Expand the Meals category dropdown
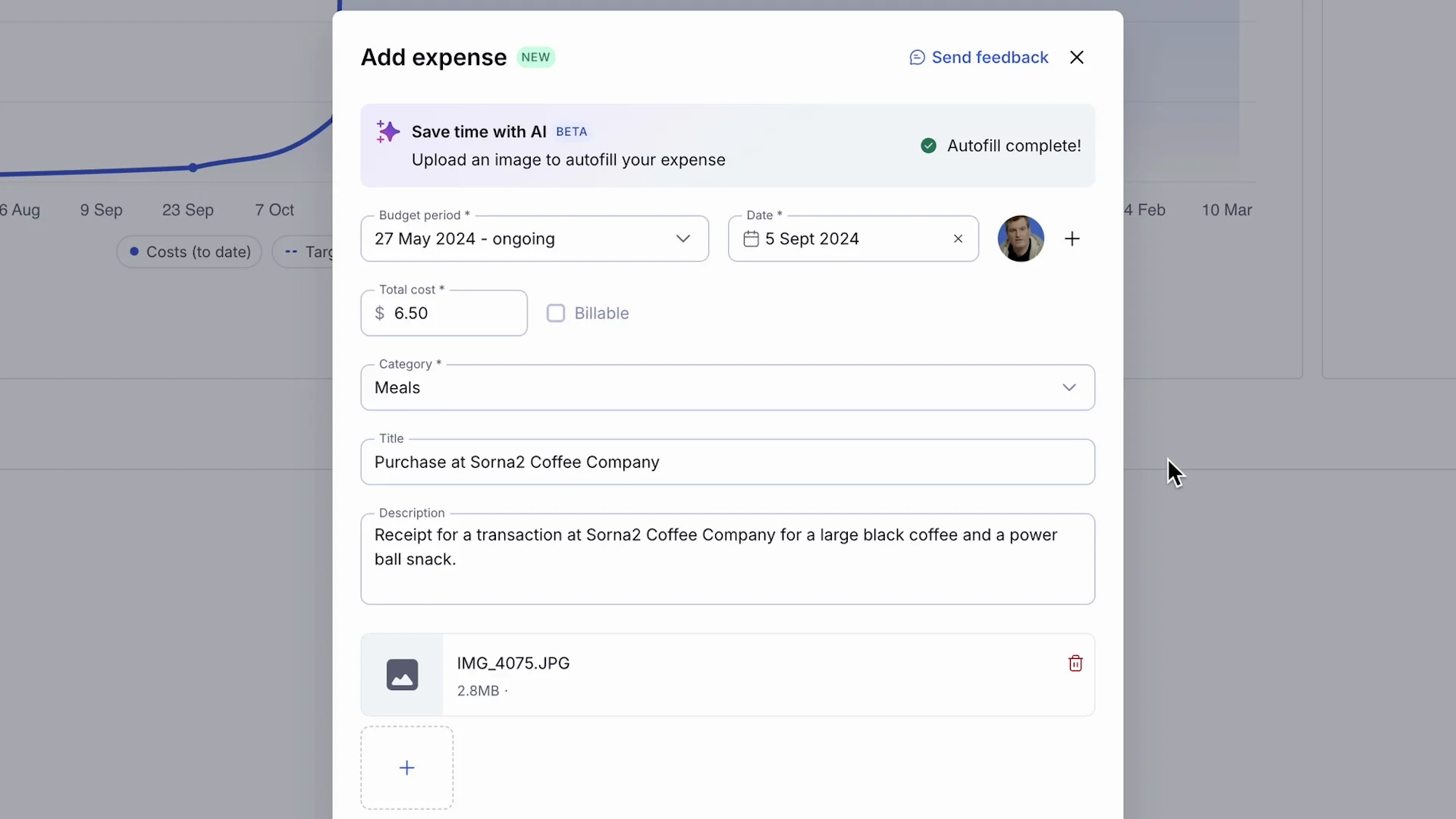This screenshot has height=819, width=1456. pyautogui.click(x=1069, y=388)
